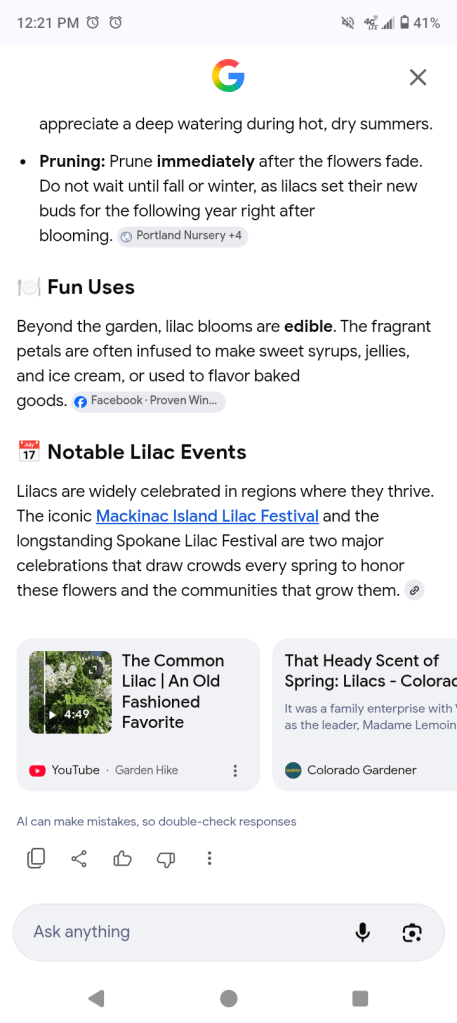
Task: Give thumbs down feedback
Action: pyautogui.click(x=166, y=859)
